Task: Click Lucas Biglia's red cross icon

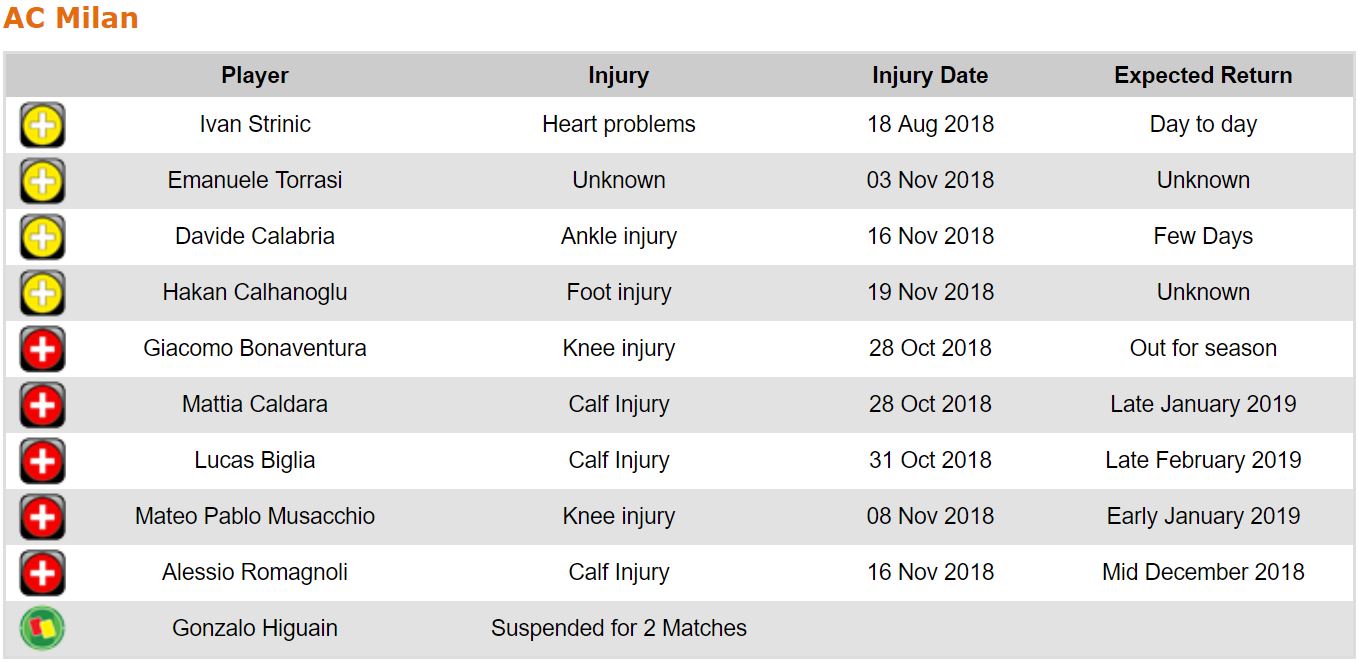Action: click(x=42, y=462)
